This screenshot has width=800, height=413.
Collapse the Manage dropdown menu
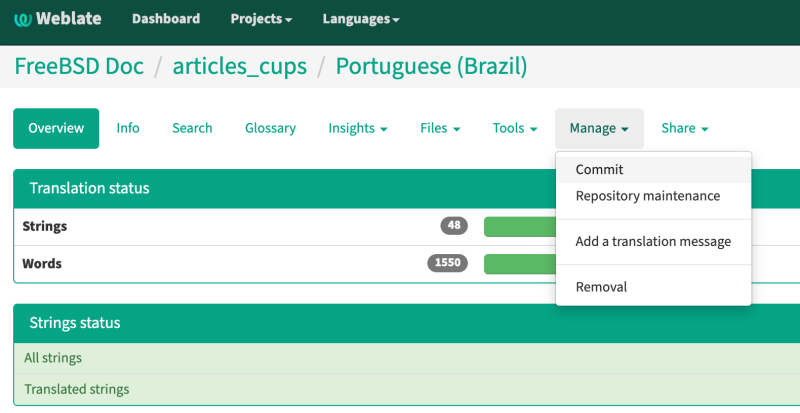click(x=599, y=128)
